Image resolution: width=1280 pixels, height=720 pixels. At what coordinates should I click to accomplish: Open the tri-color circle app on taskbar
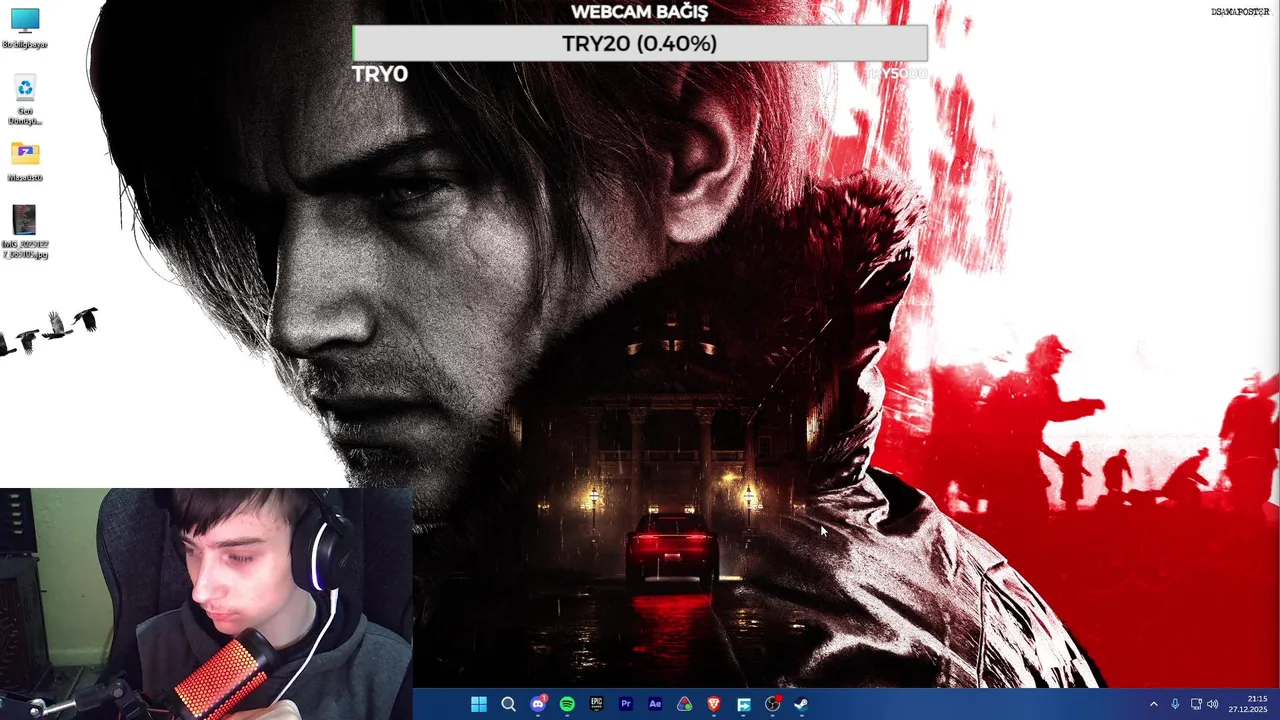[685, 704]
